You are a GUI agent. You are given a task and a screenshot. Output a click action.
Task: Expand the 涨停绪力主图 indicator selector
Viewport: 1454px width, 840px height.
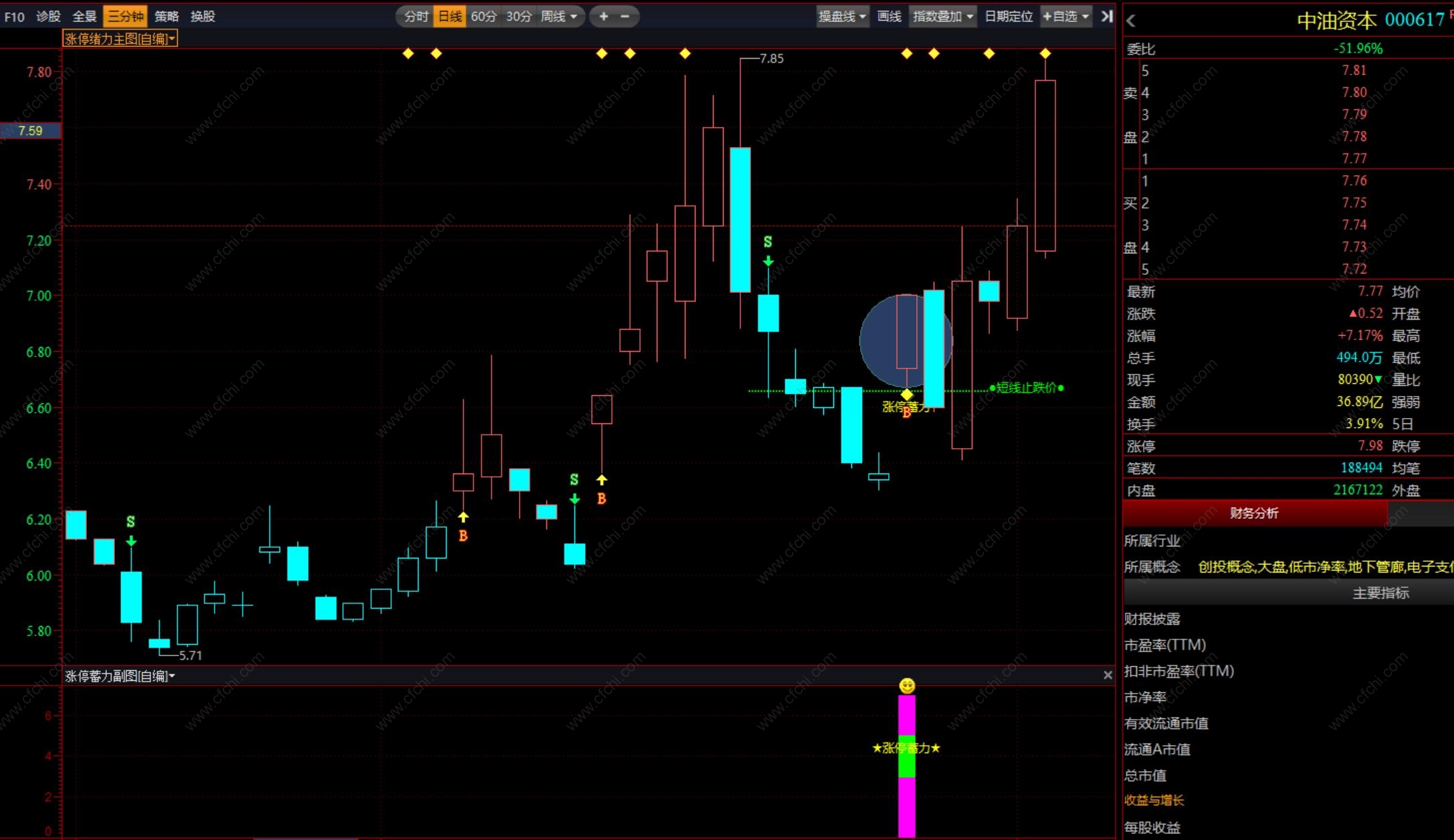pos(120,39)
